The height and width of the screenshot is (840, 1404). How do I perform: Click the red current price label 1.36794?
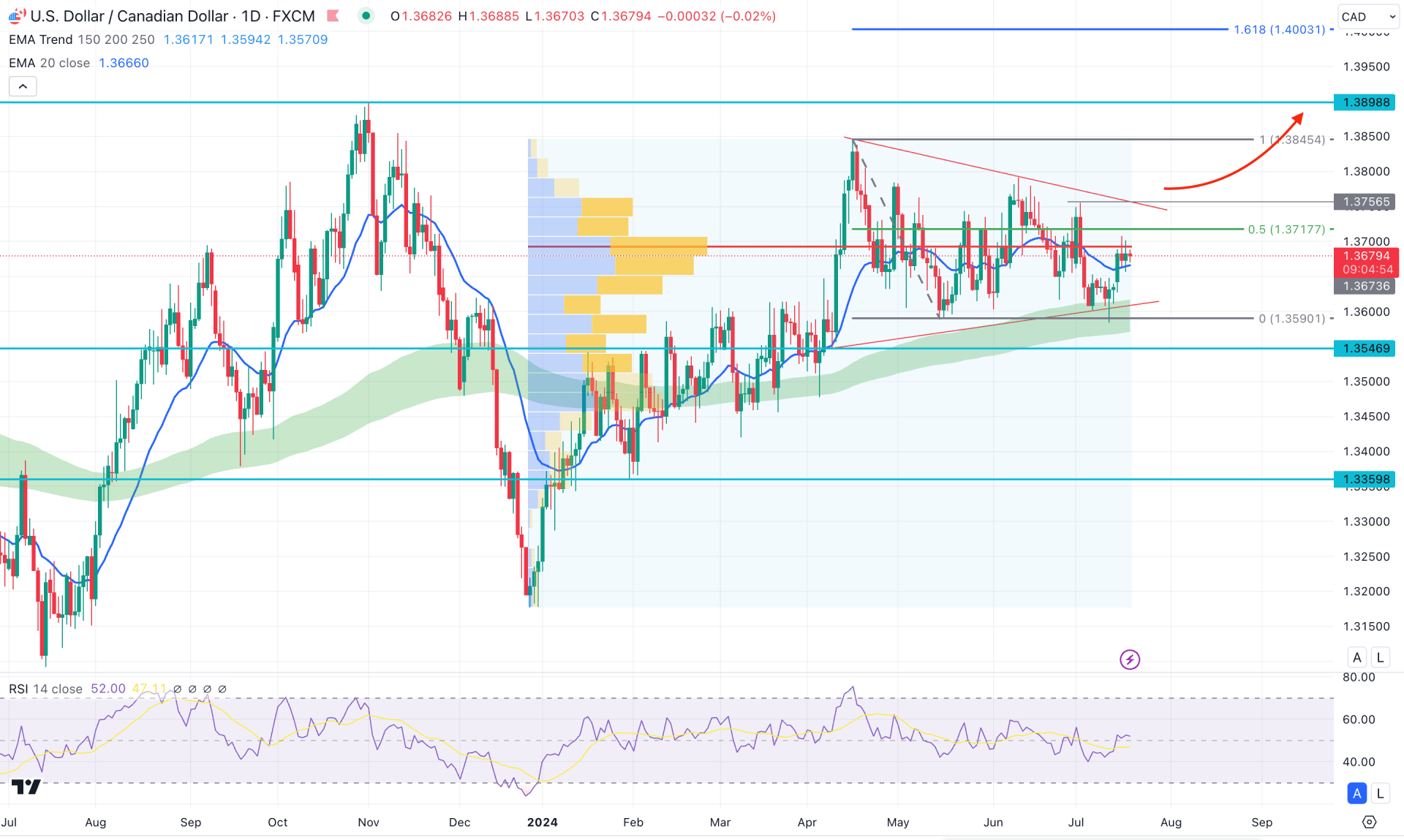click(x=1365, y=256)
